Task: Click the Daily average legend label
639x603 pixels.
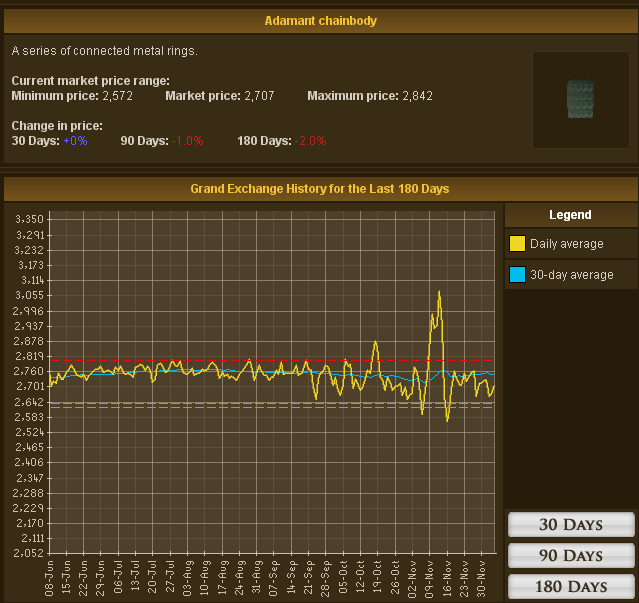Action: click(566, 244)
